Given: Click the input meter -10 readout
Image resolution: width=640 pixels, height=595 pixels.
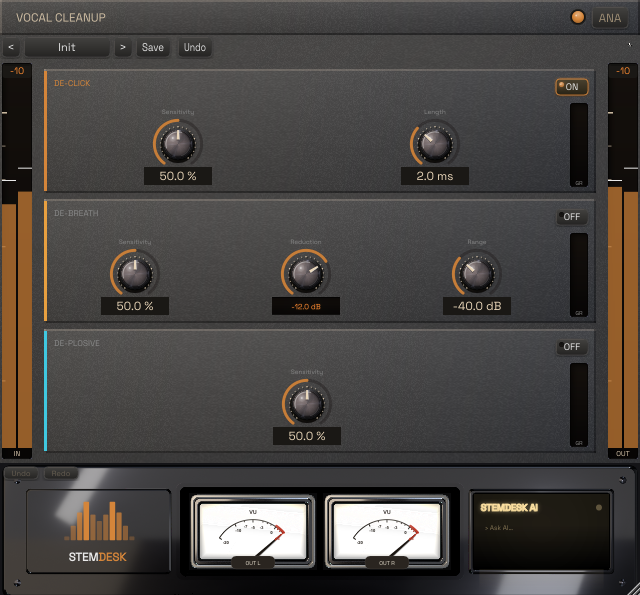Looking at the screenshot, I should coord(17,71).
